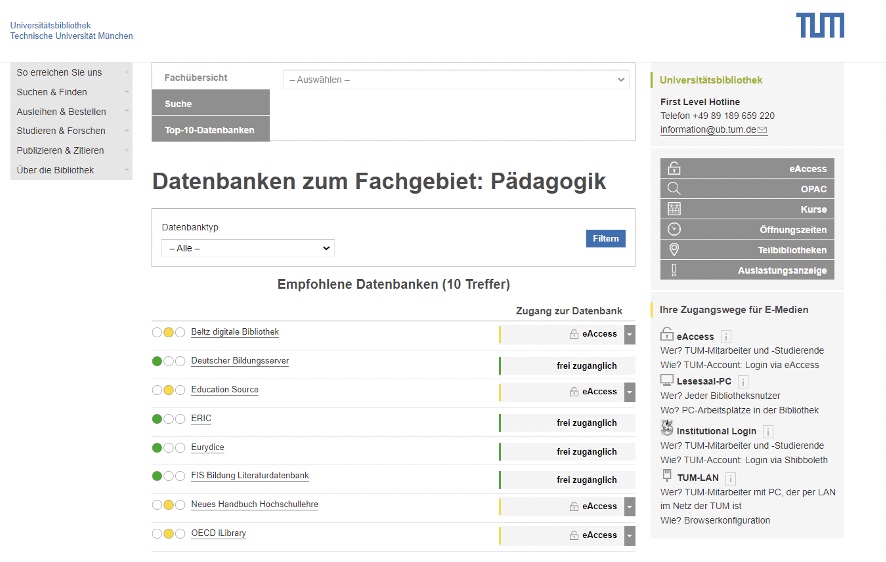Viewport: 886px width, 562px height.
Task: Click the TUM logo
Action: point(819,26)
